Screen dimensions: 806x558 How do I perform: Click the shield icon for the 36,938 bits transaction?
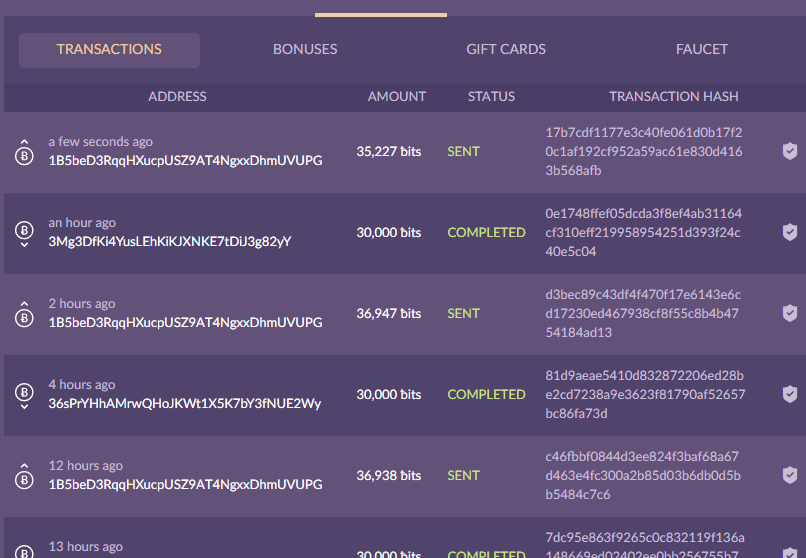(790, 476)
